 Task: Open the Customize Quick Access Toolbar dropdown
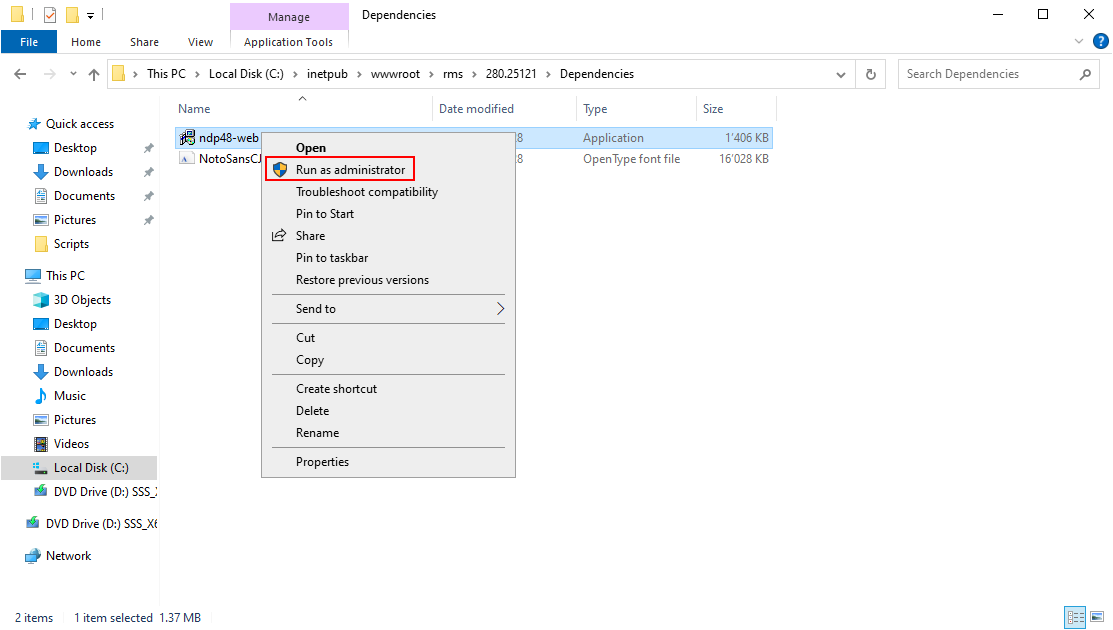click(90, 15)
